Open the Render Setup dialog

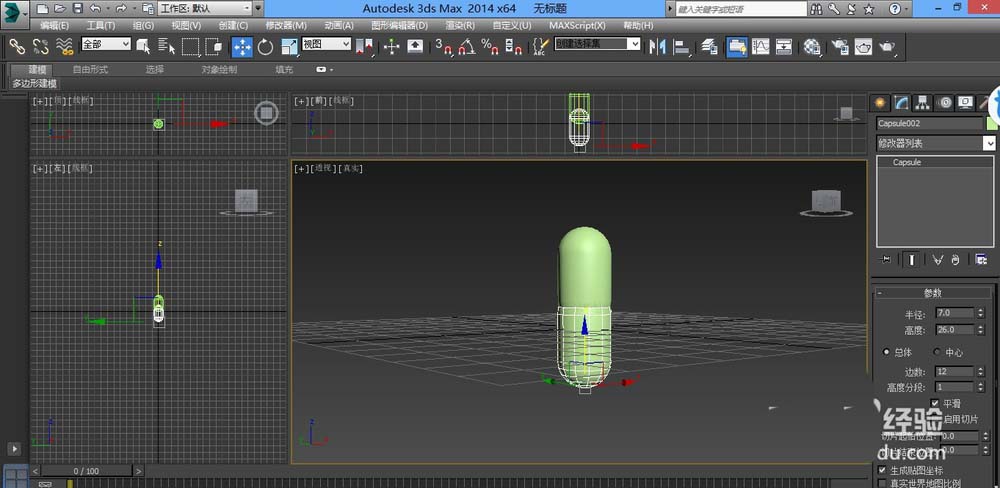(x=840, y=47)
